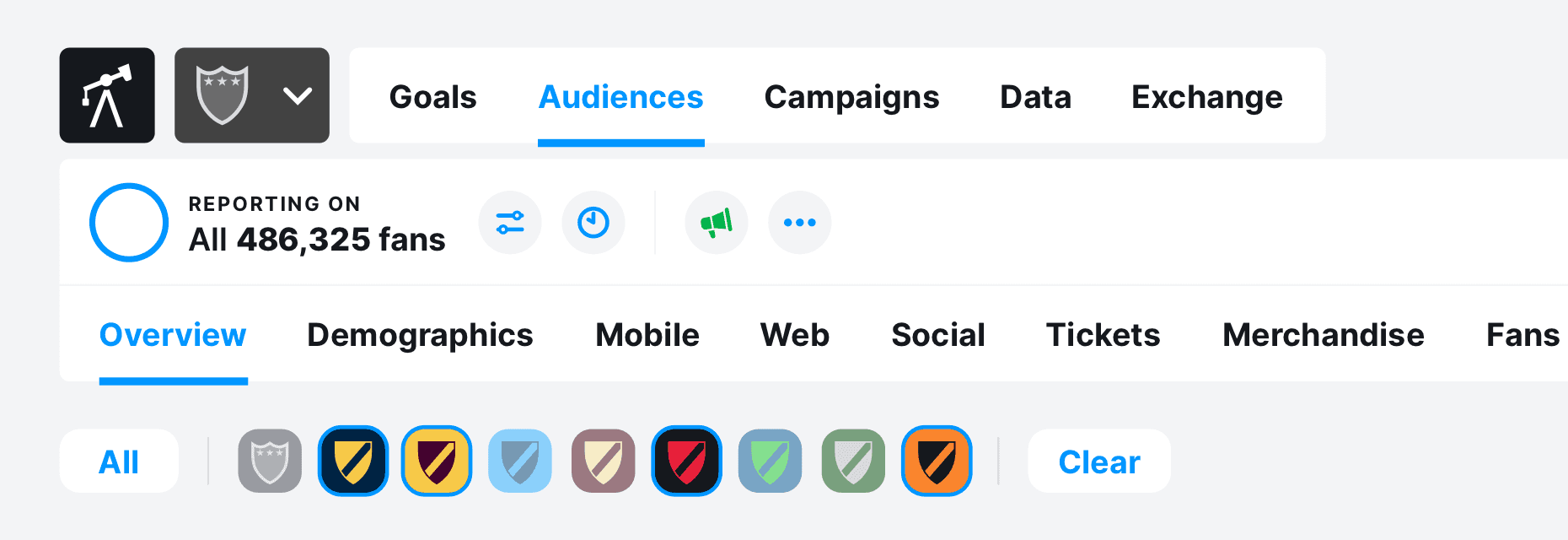Open audience filter sliders icon
Viewport: 1568px width, 540px height.
510,223
